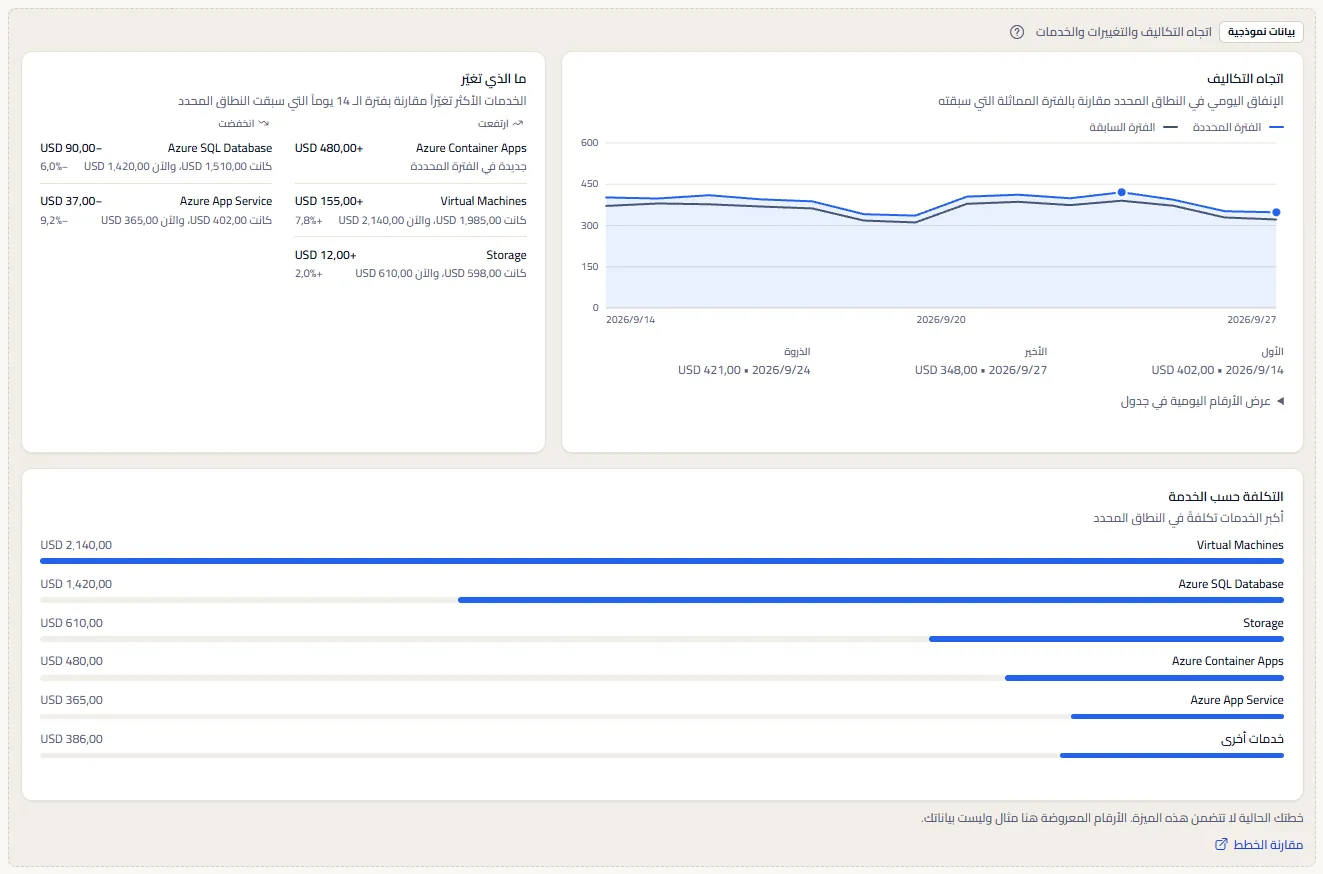Click the التكلفة حسب الخدمة card title
Image resolution: width=1323 pixels, height=874 pixels.
point(1226,497)
